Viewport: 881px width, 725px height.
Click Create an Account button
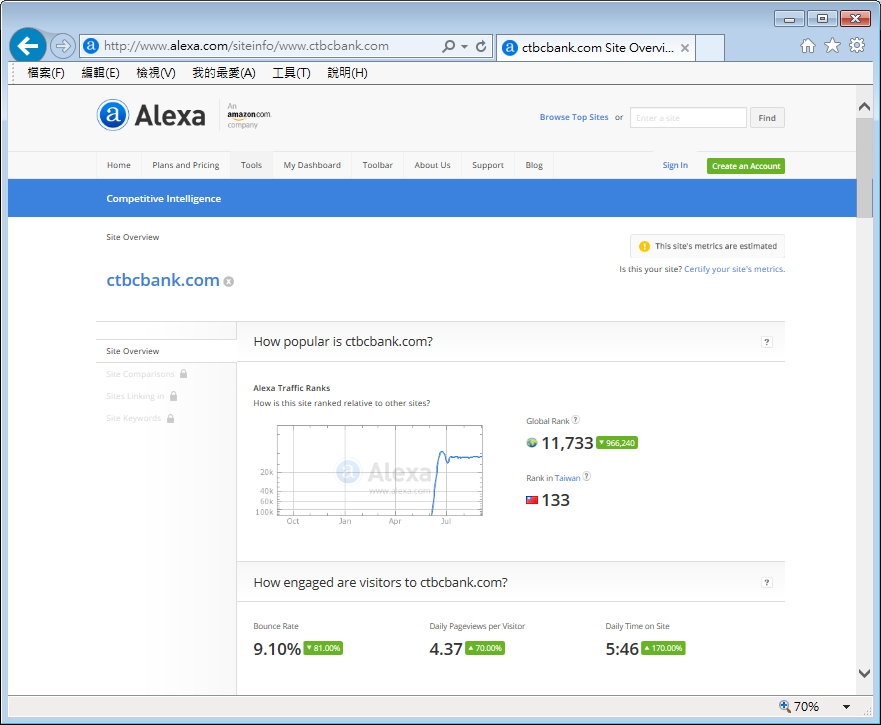coord(746,166)
